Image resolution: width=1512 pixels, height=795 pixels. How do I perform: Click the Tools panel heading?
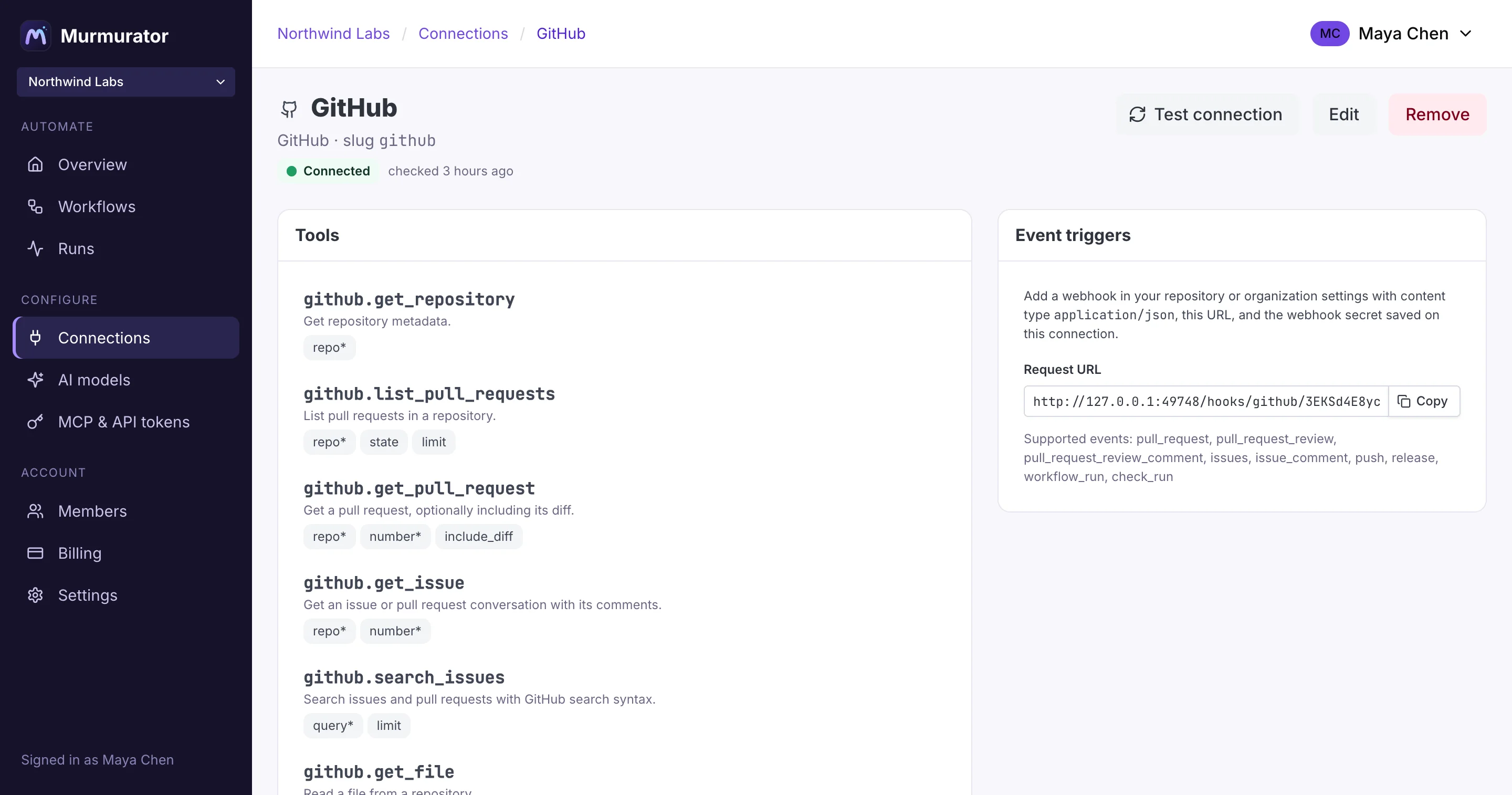(317, 235)
